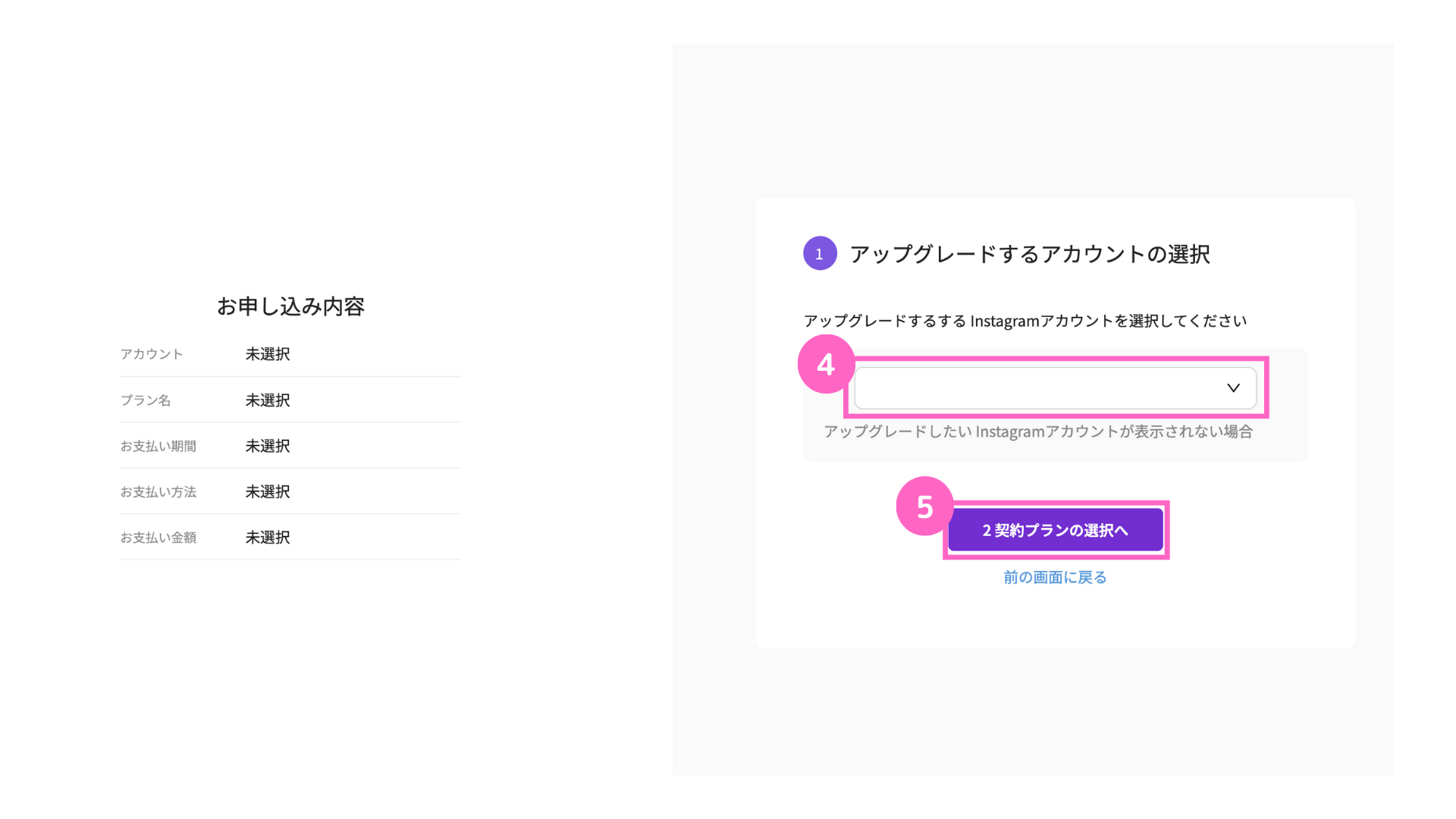Viewport: 1456px width, 819px height.
Task: Click the お申し込み内容 summary heading
Action: (290, 306)
